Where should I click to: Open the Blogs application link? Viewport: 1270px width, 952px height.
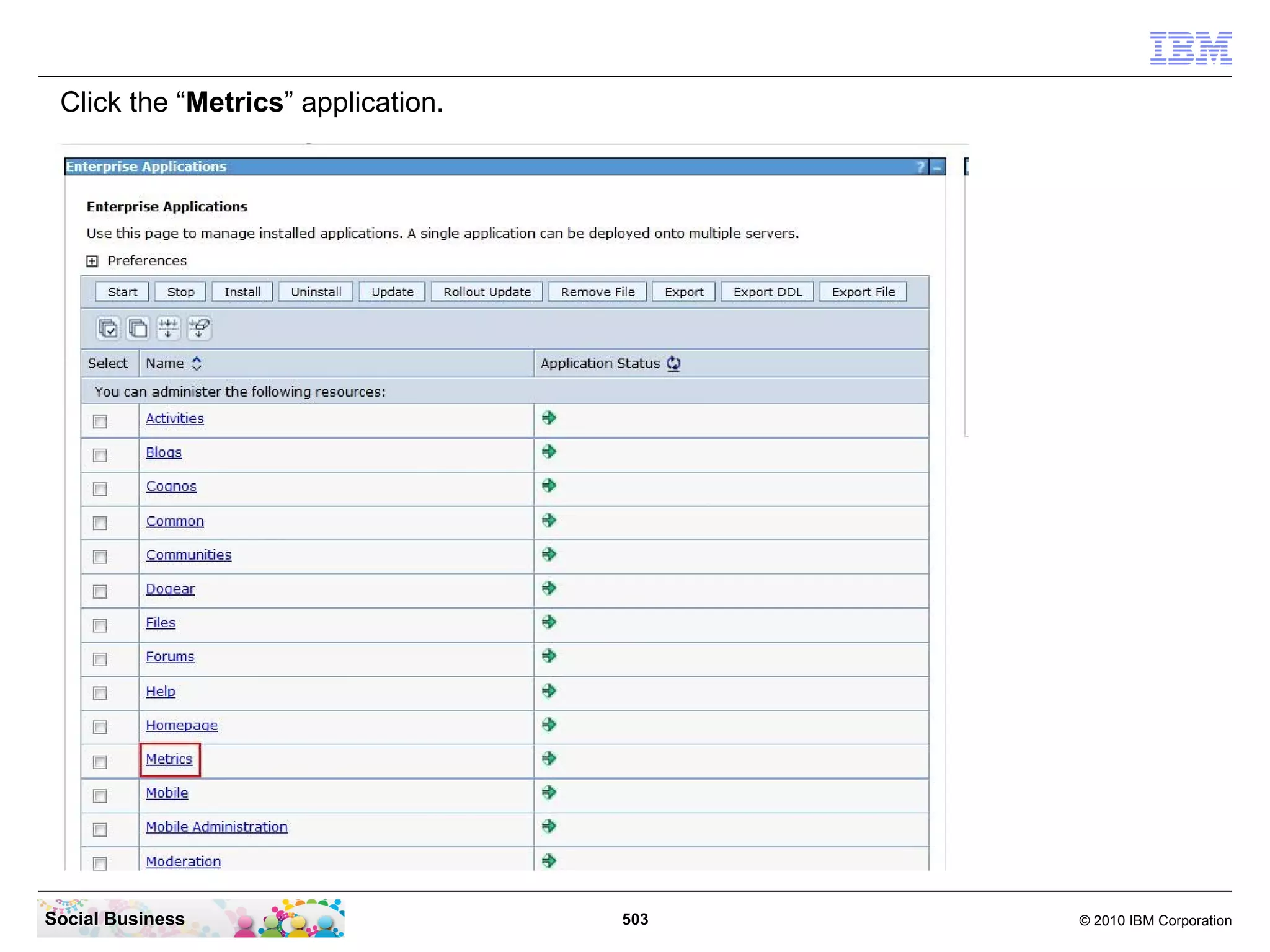(164, 452)
